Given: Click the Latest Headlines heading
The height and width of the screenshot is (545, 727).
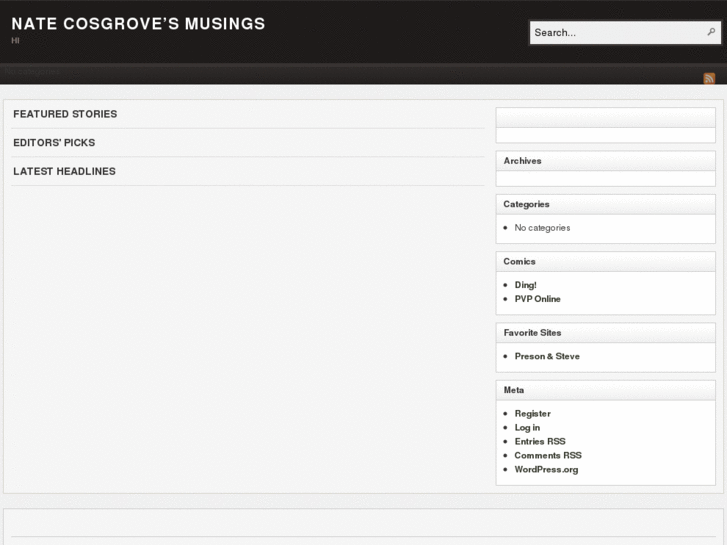Looking at the screenshot, I should click(64, 172).
